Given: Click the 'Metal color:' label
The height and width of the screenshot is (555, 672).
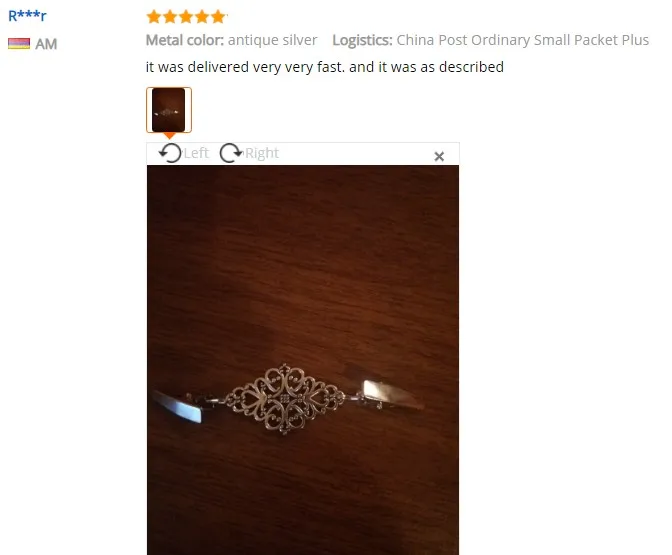Looking at the screenshot, I should [185, 40].
